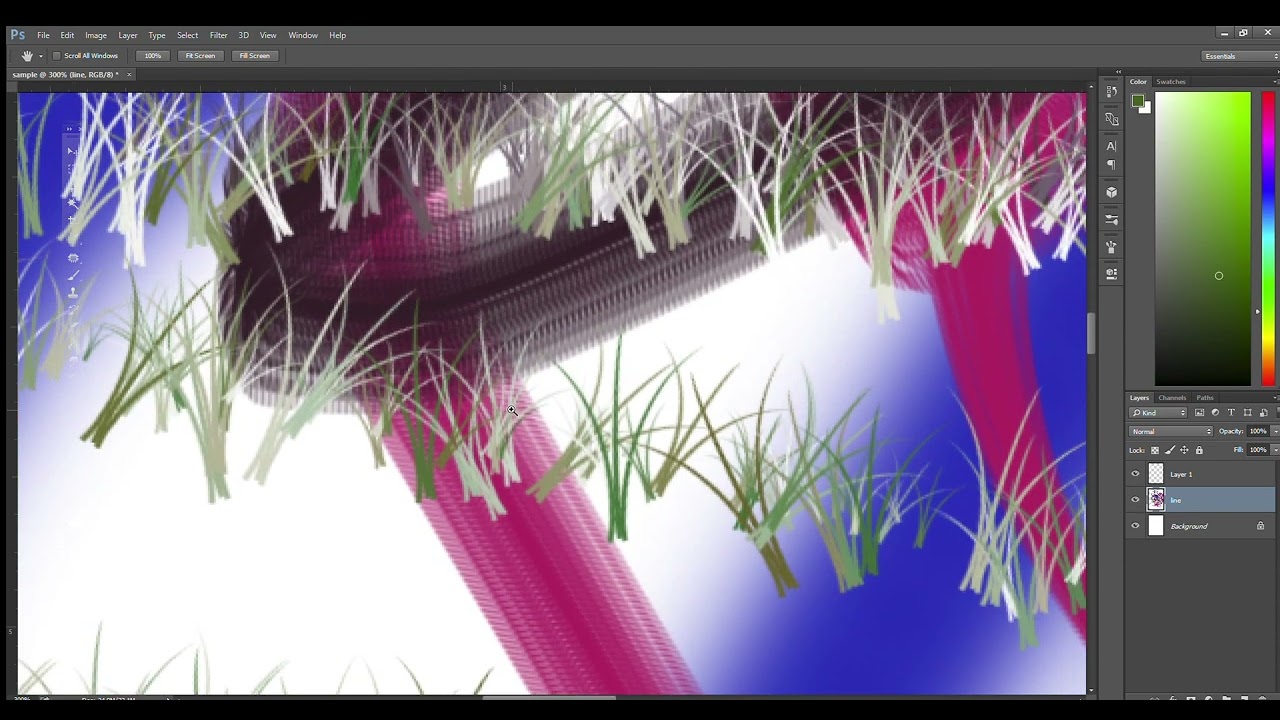Open the Brush Presets panel icon
Viewport: 1280px width, 720px height.
[1111, 219]
